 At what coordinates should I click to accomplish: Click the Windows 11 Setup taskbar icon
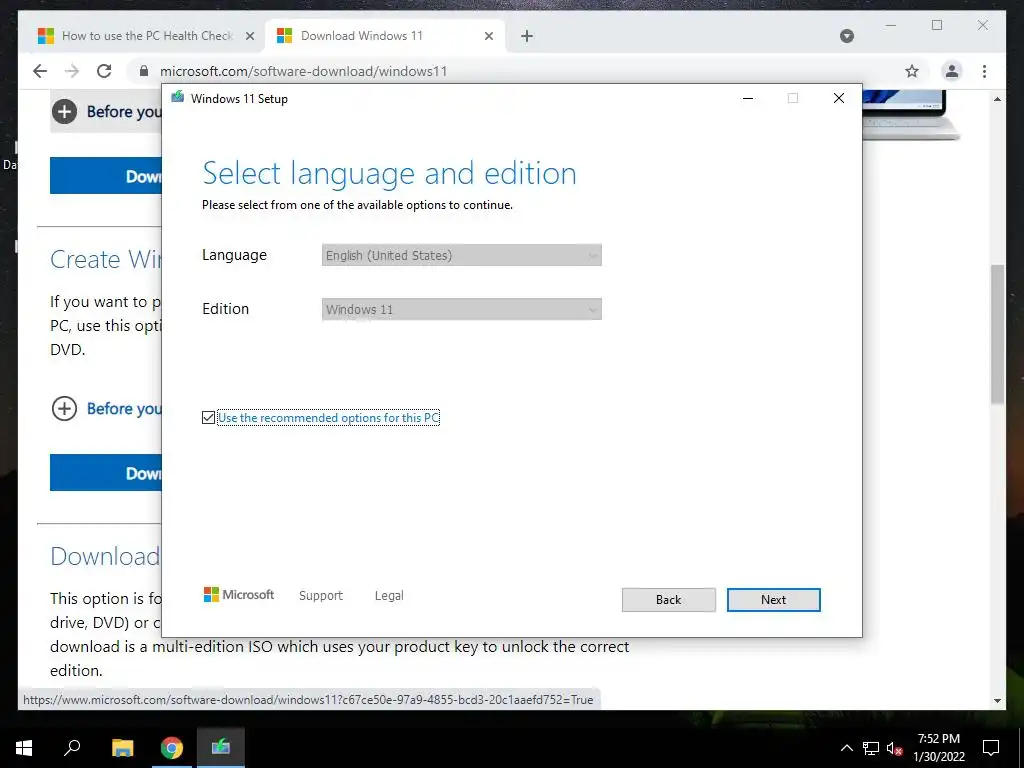(x=221, y=747)
